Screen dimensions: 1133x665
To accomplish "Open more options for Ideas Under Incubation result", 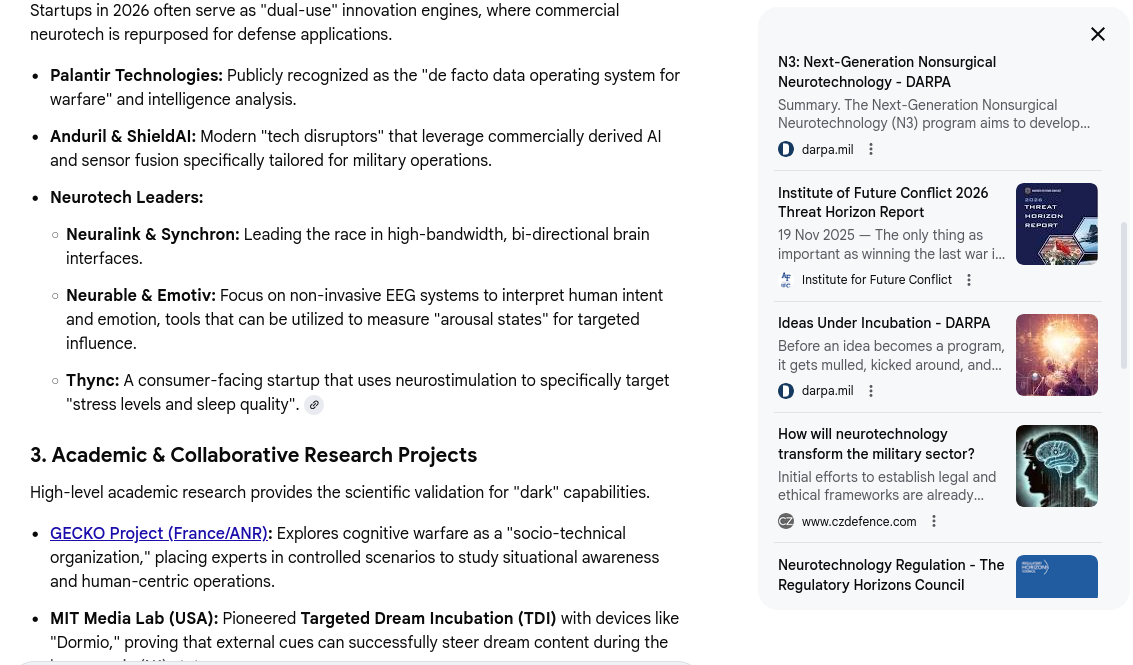I will pyautogui.click(x=871, y=391).
